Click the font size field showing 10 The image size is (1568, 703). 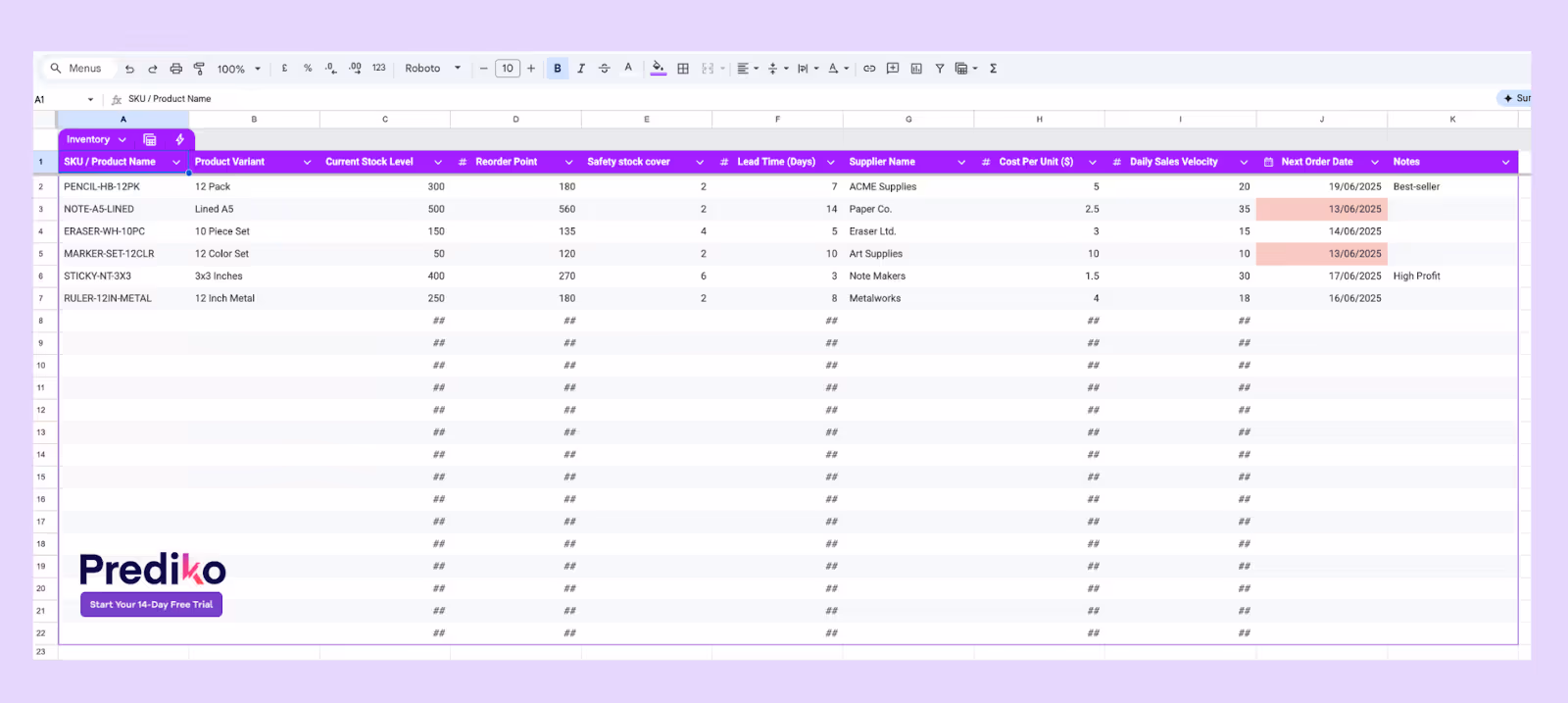(508, 69)
